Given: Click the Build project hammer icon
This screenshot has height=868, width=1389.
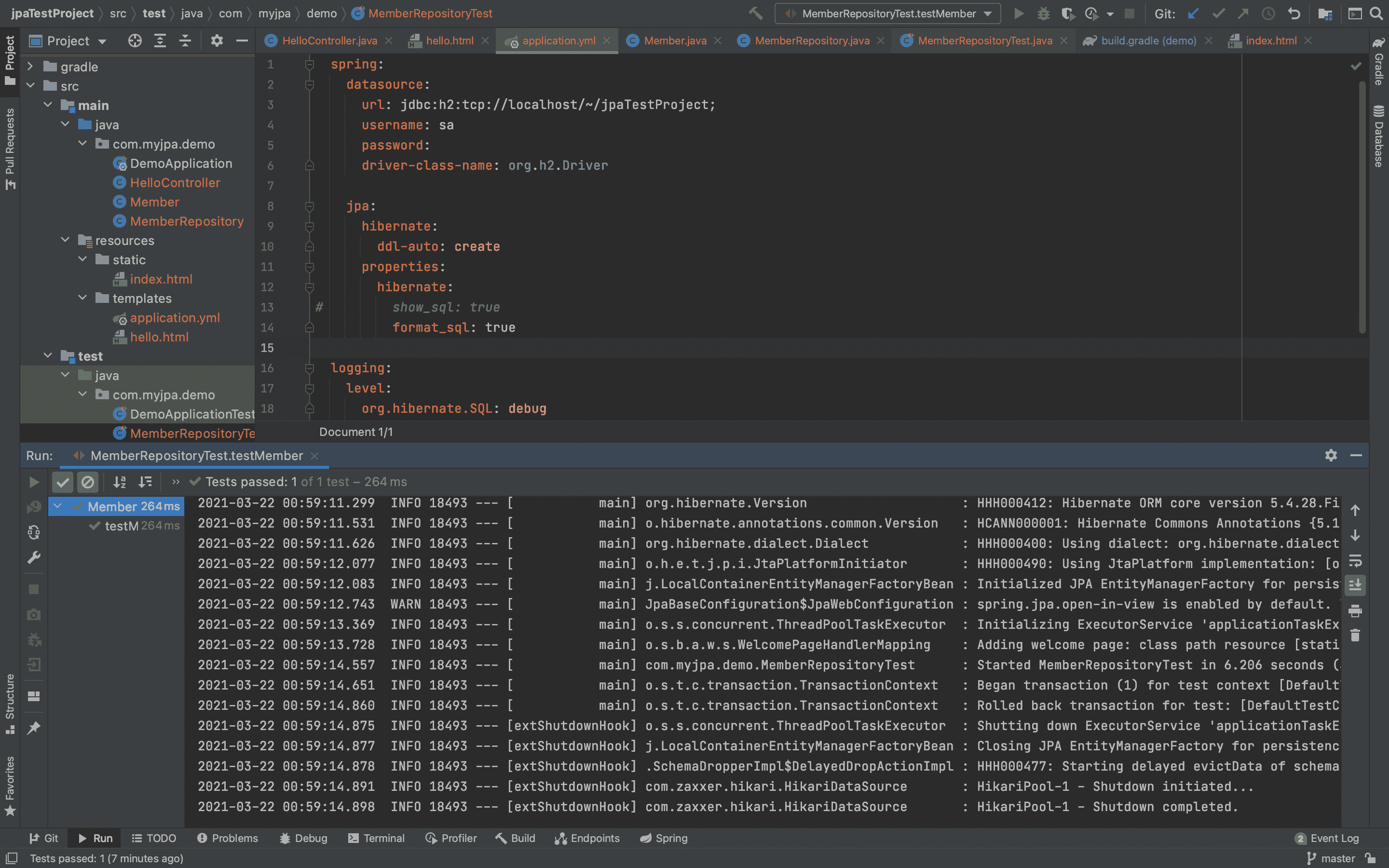Looking at the screenshot, I should point(756,13).
